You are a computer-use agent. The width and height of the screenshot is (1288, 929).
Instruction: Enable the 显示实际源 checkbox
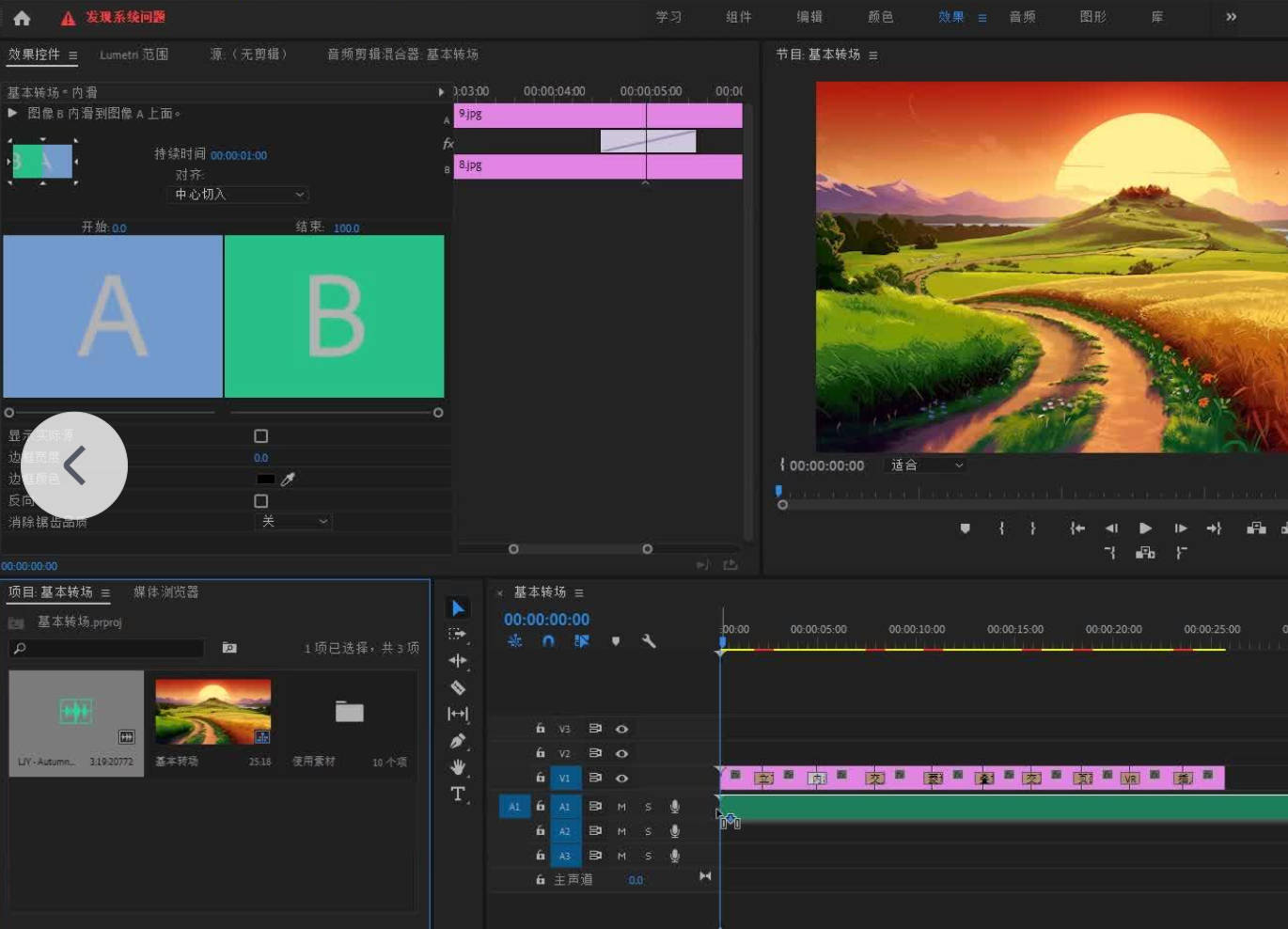point(261,436)
